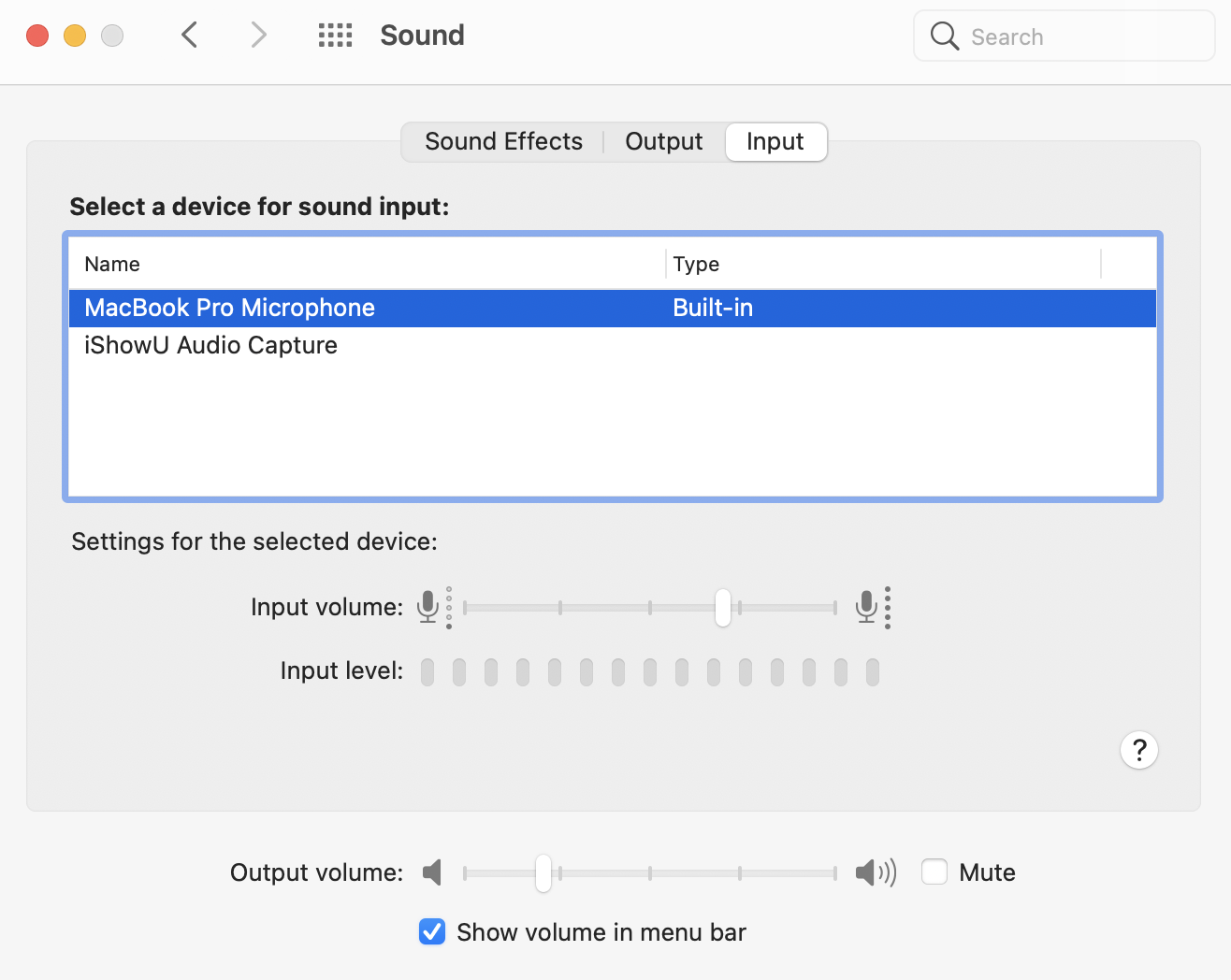This screenshot has width=1231, height=980.
Task: Click the high input volume microphone icon
Action: coord(867,607)
